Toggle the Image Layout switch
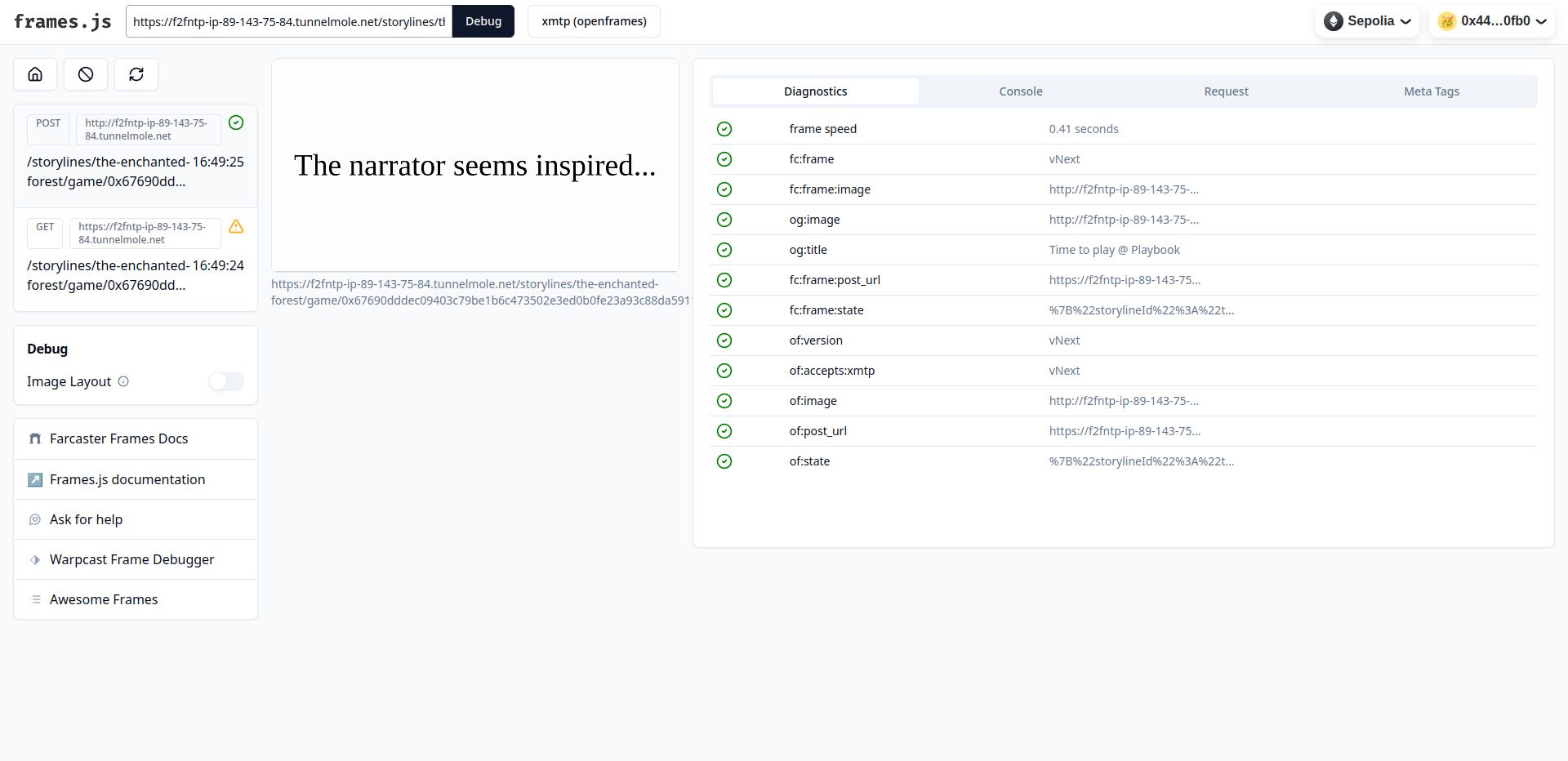The width and height of the screenshot is (1568, 761). click(226, 381)
